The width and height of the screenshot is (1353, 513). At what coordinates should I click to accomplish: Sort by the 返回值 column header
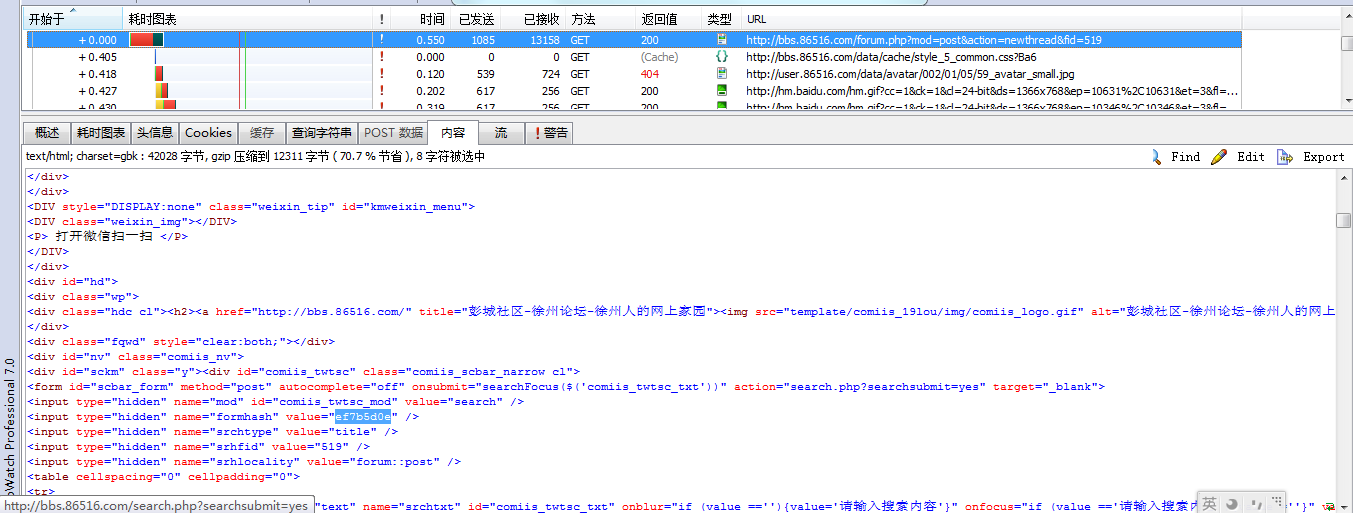[668, 19]
